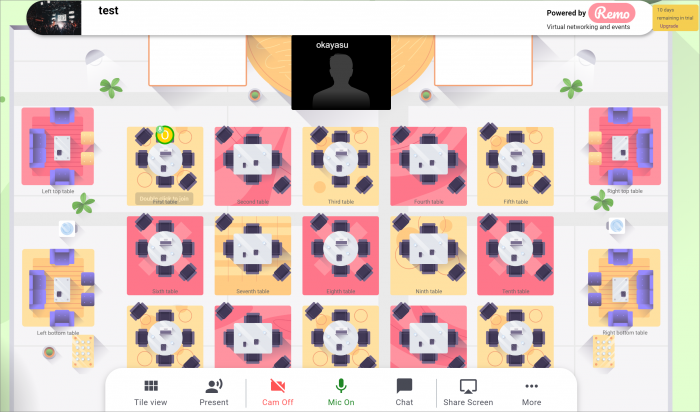Turn the camera on via Cam Off

click(x=277, y=393)
